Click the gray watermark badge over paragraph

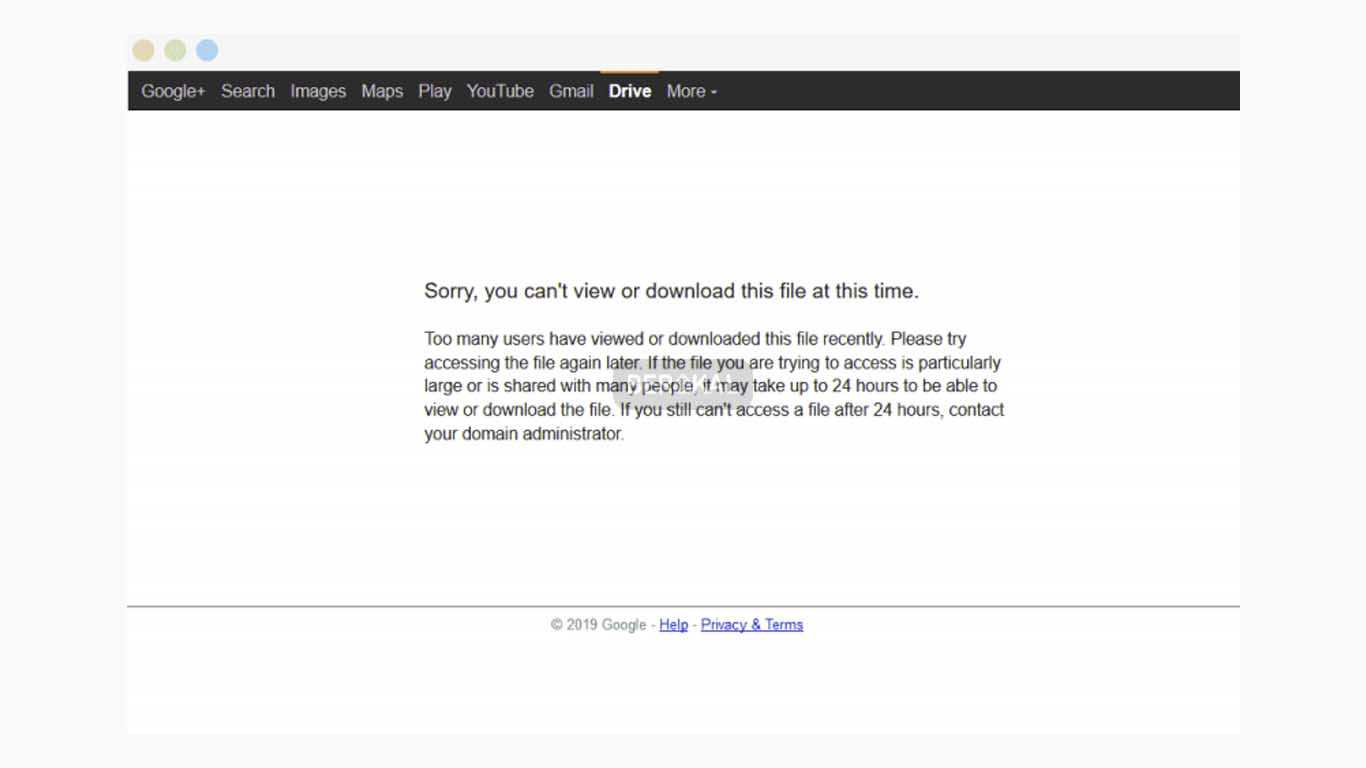(682, 384)
